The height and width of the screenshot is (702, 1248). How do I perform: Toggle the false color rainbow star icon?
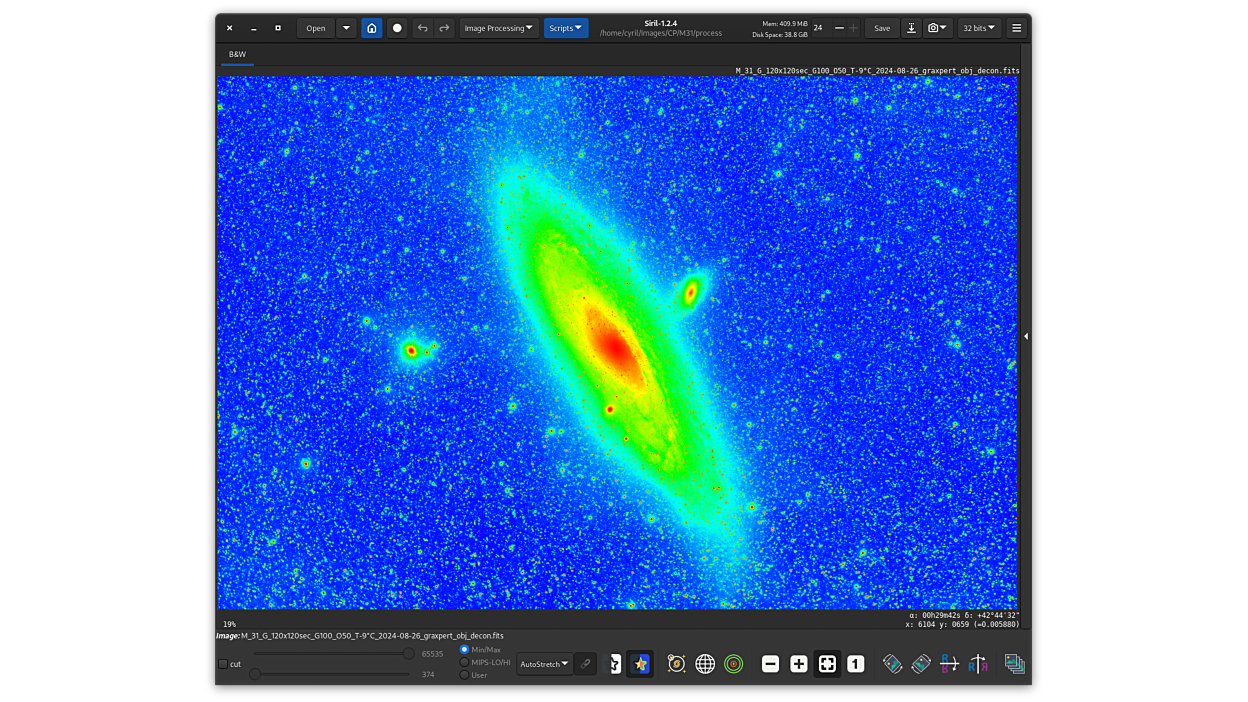641,664
